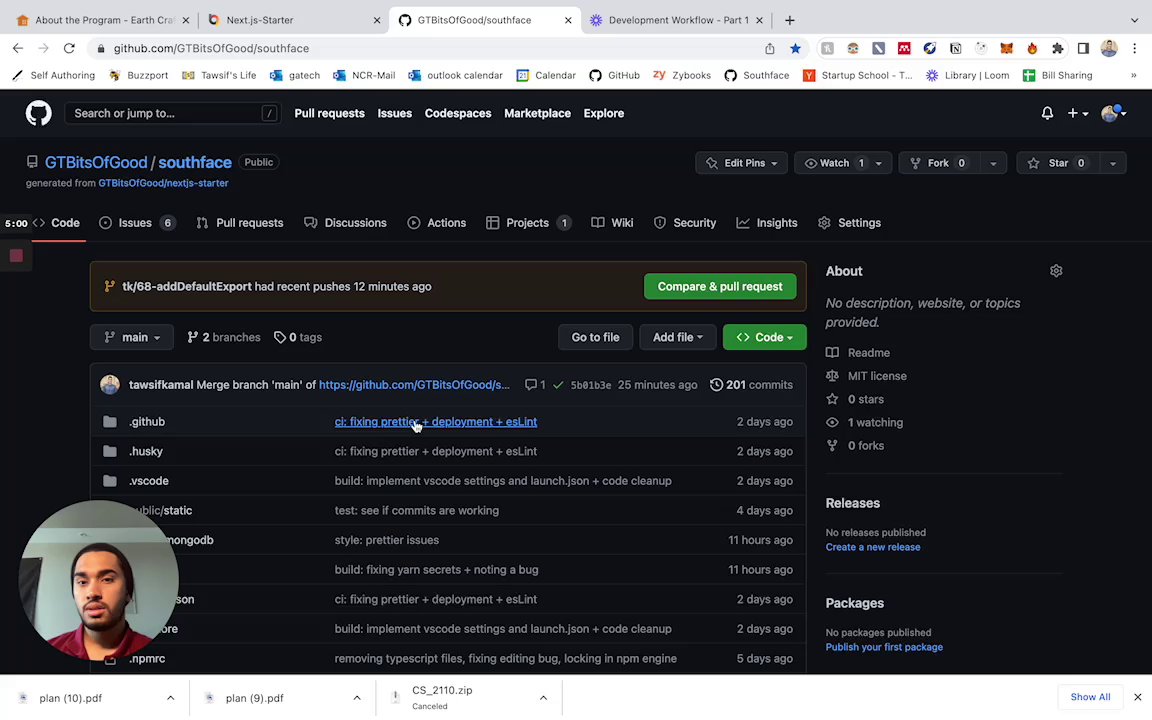Open the Chrome extensions puzzle icon
The image size is (1152, 720).
pos(1057,48)
